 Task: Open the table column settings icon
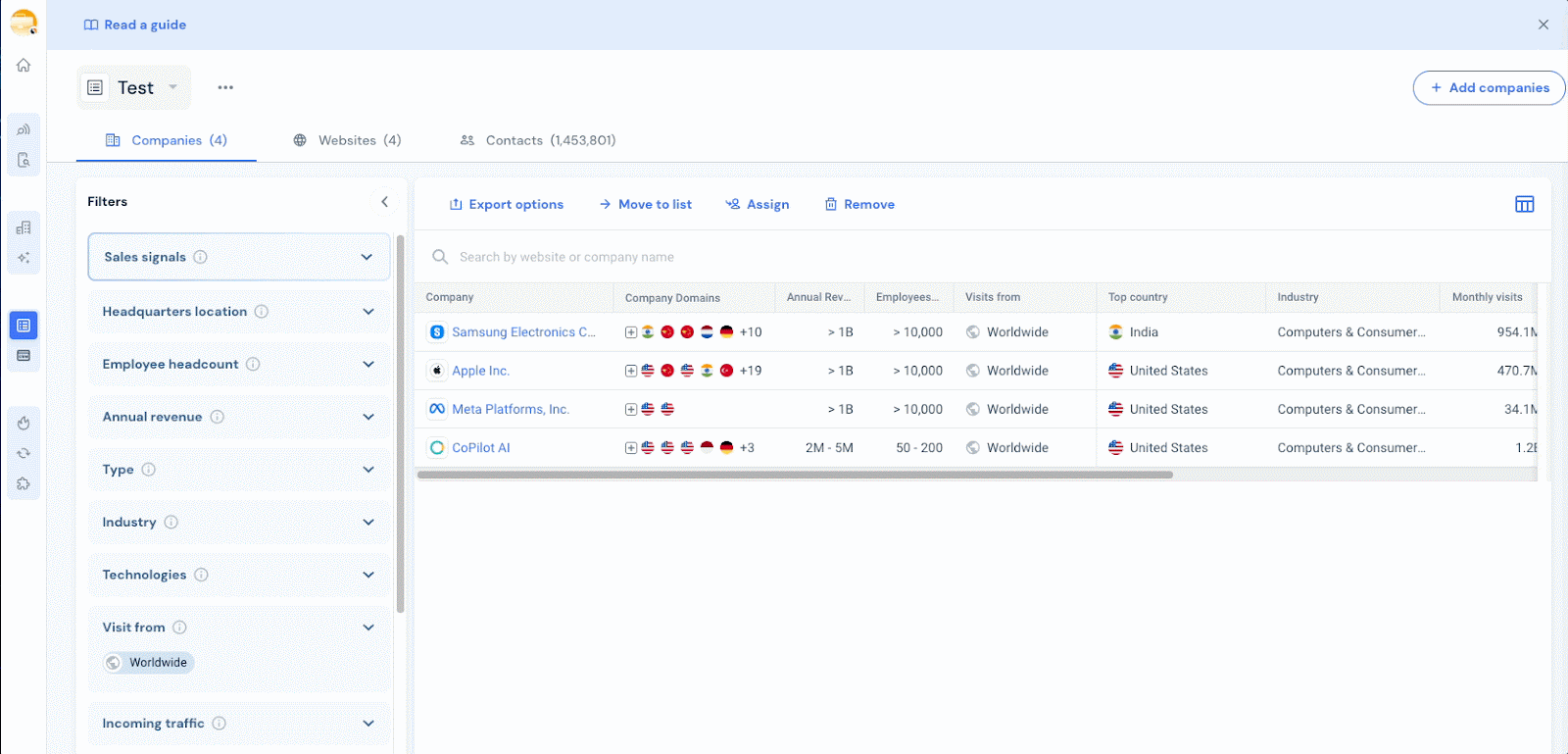tap(1525, 204)
